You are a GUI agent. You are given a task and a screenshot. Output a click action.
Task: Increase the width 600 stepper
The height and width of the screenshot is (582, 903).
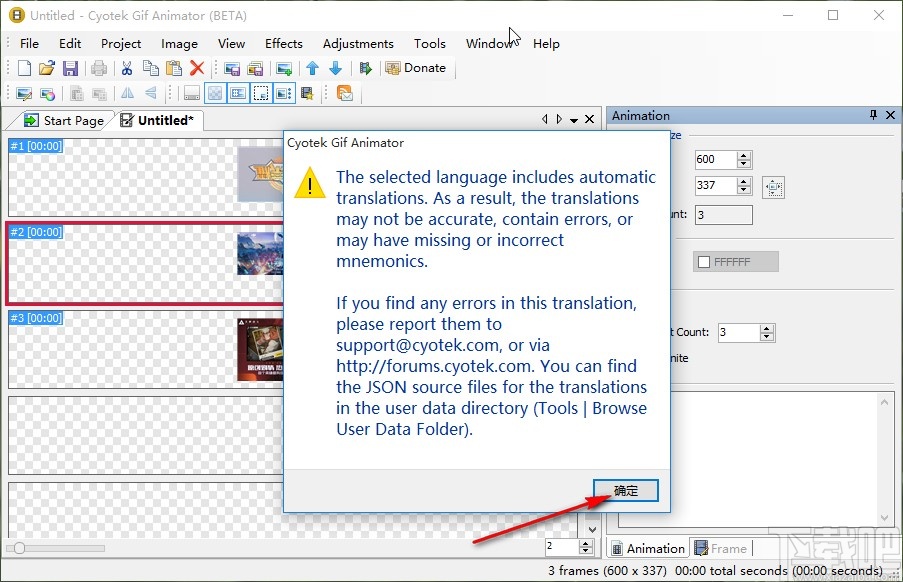pyautogui.click(x=744, y=155)
